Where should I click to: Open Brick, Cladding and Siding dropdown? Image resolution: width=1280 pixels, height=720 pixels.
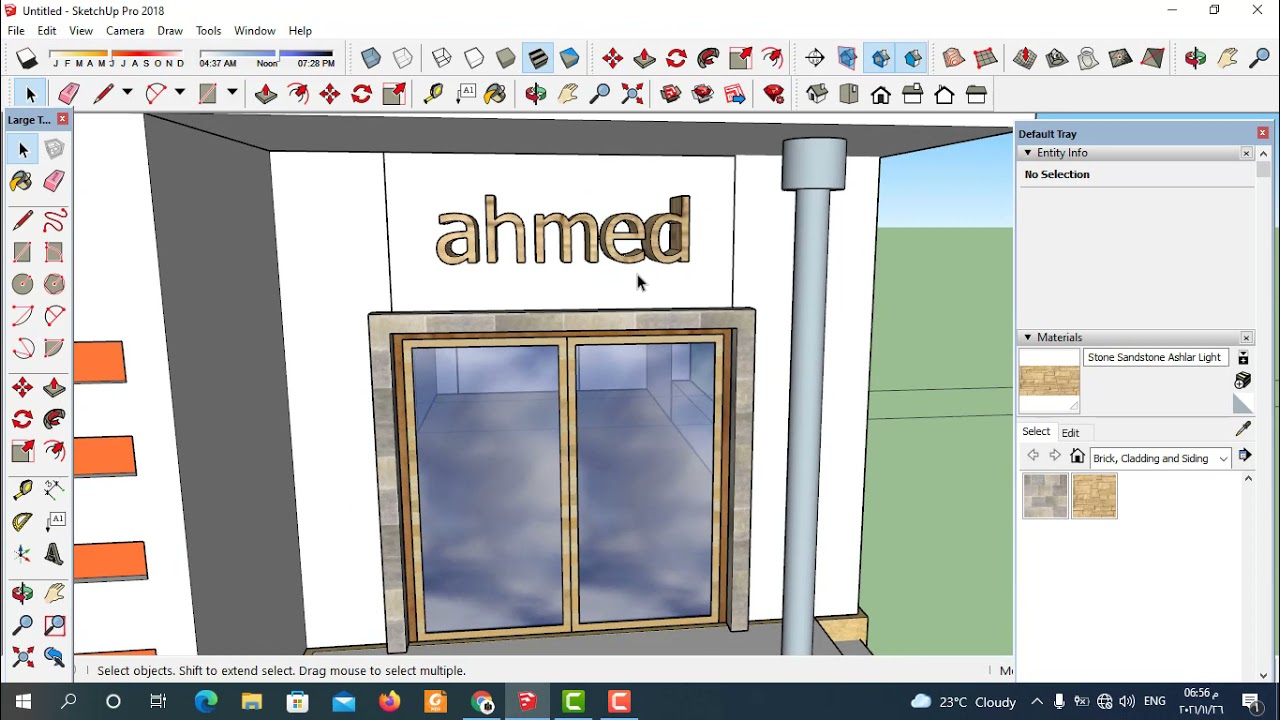1161,458
